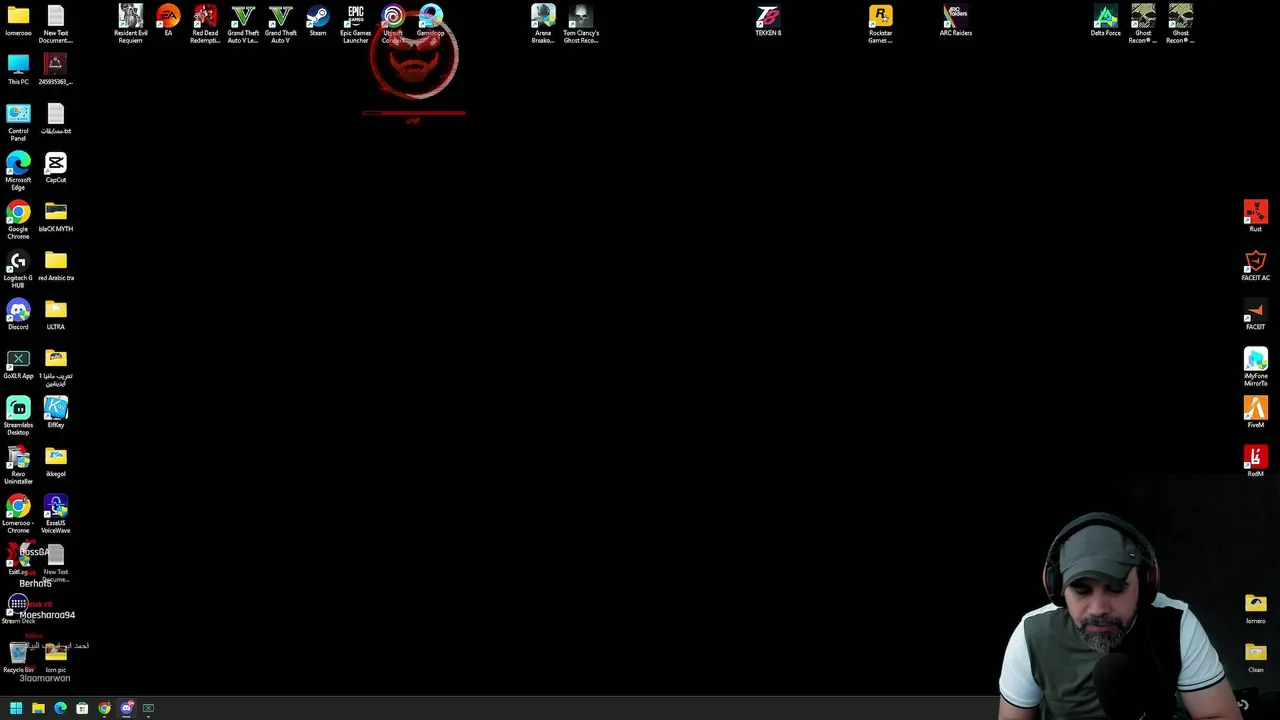Open the EA app shortcut

pyautogui.click(x=168, y=21)
